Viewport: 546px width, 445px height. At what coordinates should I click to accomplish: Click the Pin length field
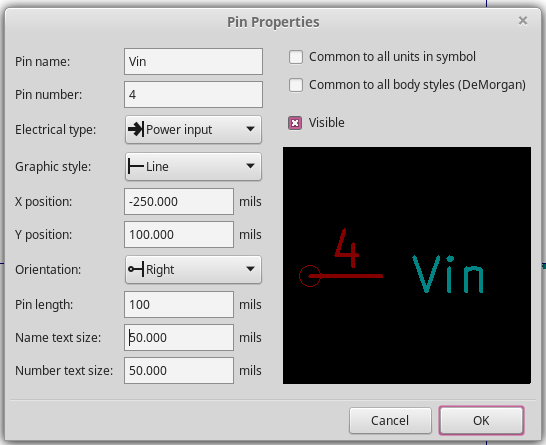[x=179, y=304]
